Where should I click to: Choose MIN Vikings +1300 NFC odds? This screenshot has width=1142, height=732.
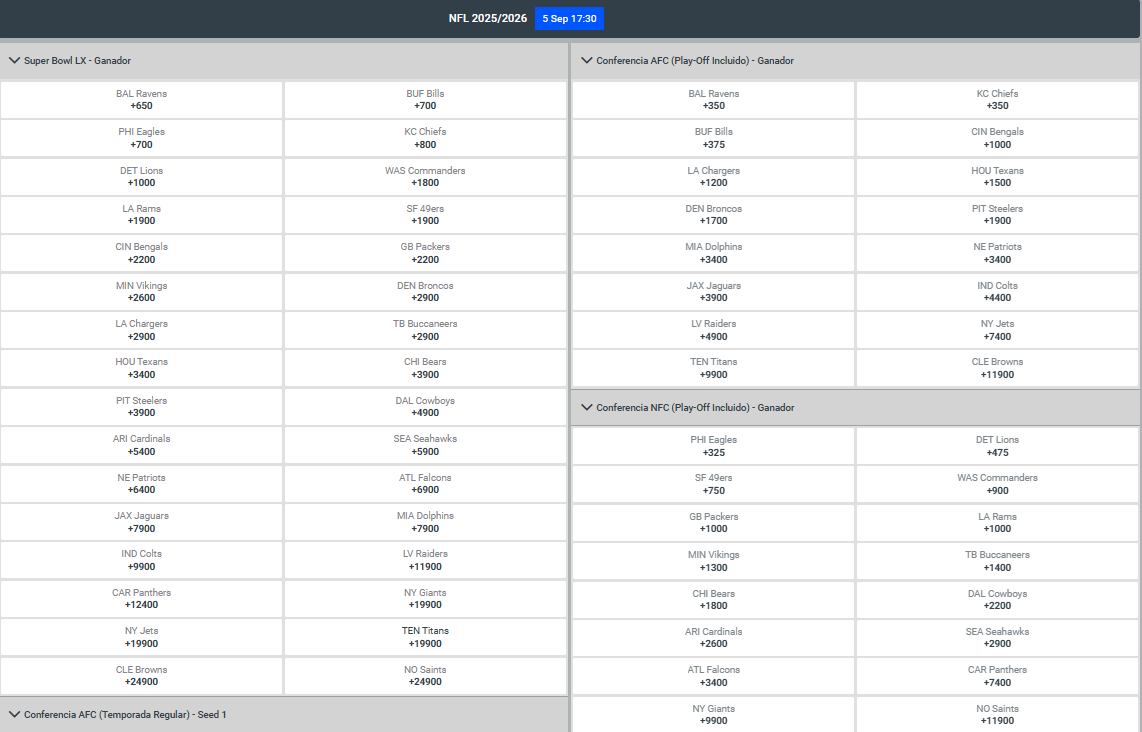[x=714, y=561]
